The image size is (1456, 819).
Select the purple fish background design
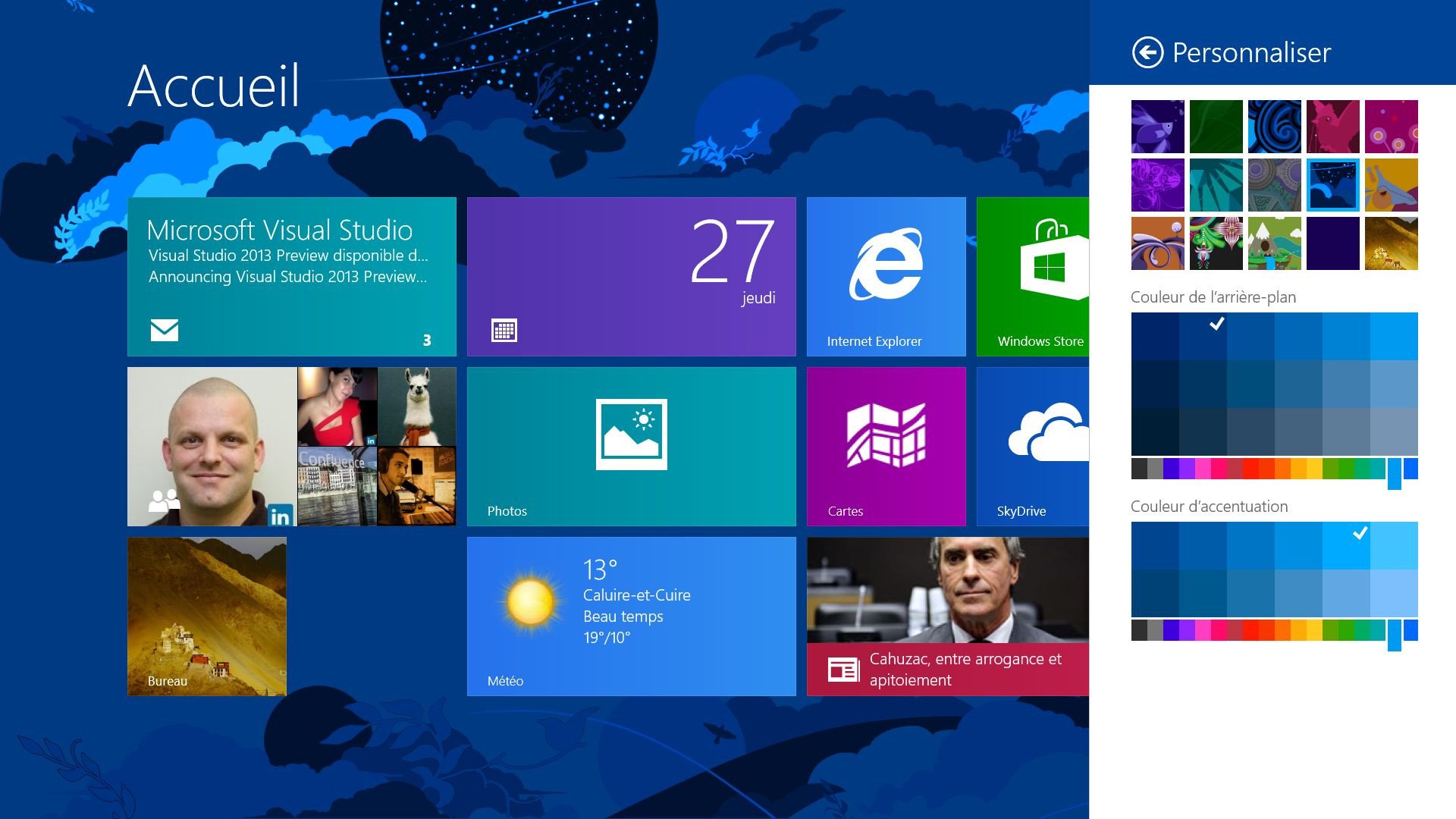coord(1156,126)
